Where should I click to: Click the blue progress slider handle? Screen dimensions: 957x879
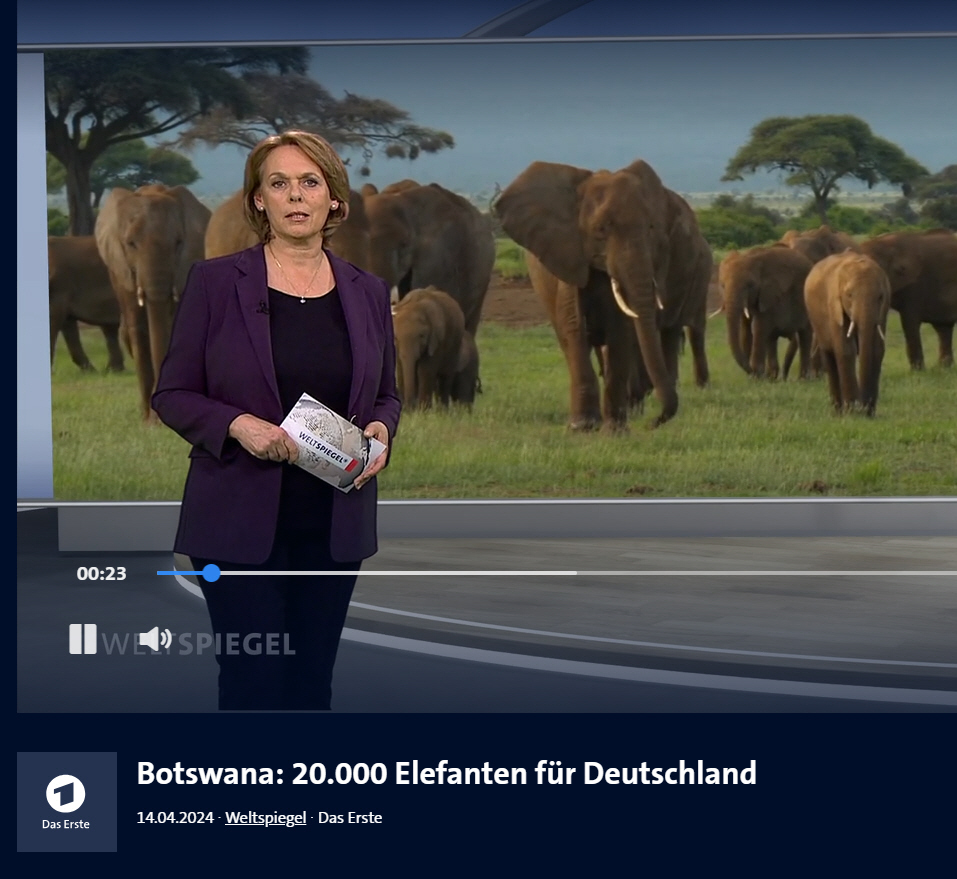click(x=211, y=573)
